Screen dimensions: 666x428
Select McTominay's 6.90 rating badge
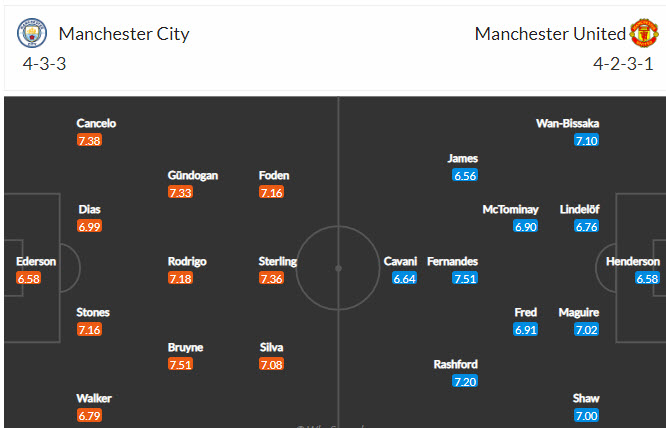click(526, 227)
